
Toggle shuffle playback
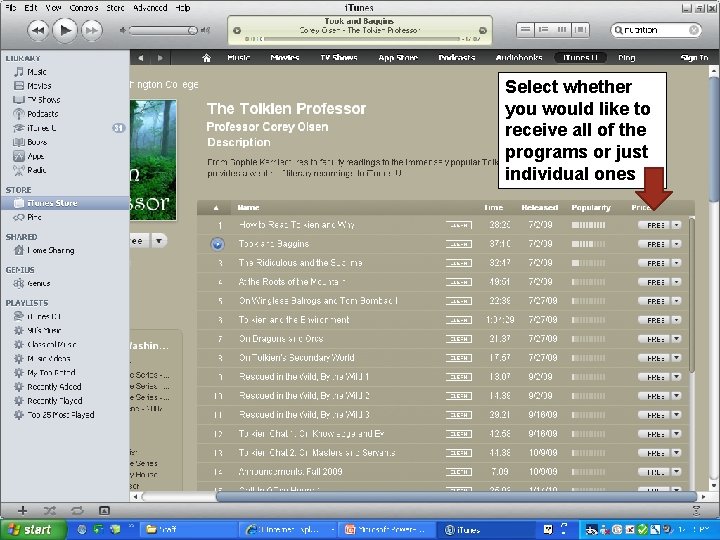coord(50,510)
